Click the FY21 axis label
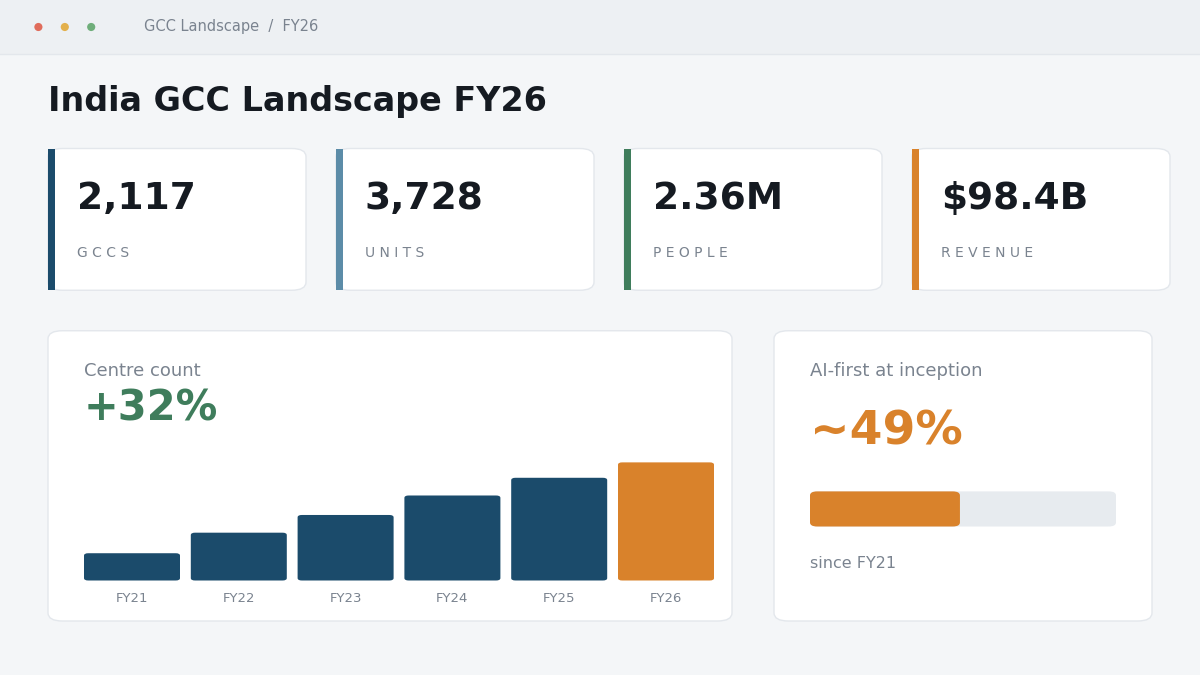 132,598
